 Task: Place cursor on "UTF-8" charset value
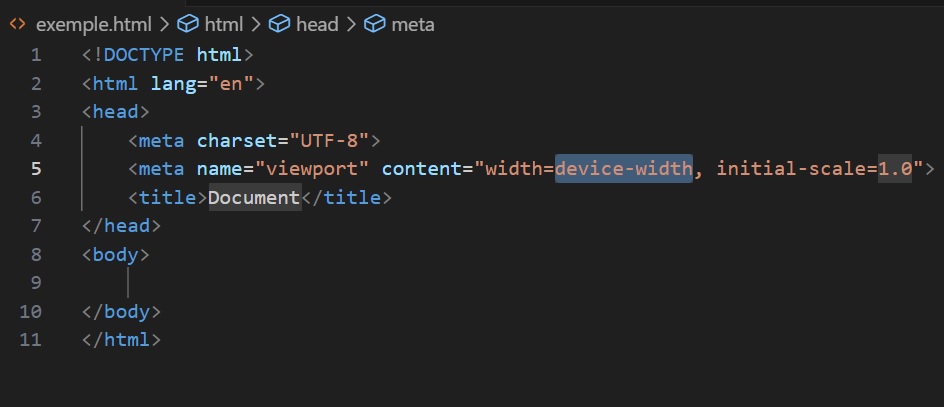[329, 140]
